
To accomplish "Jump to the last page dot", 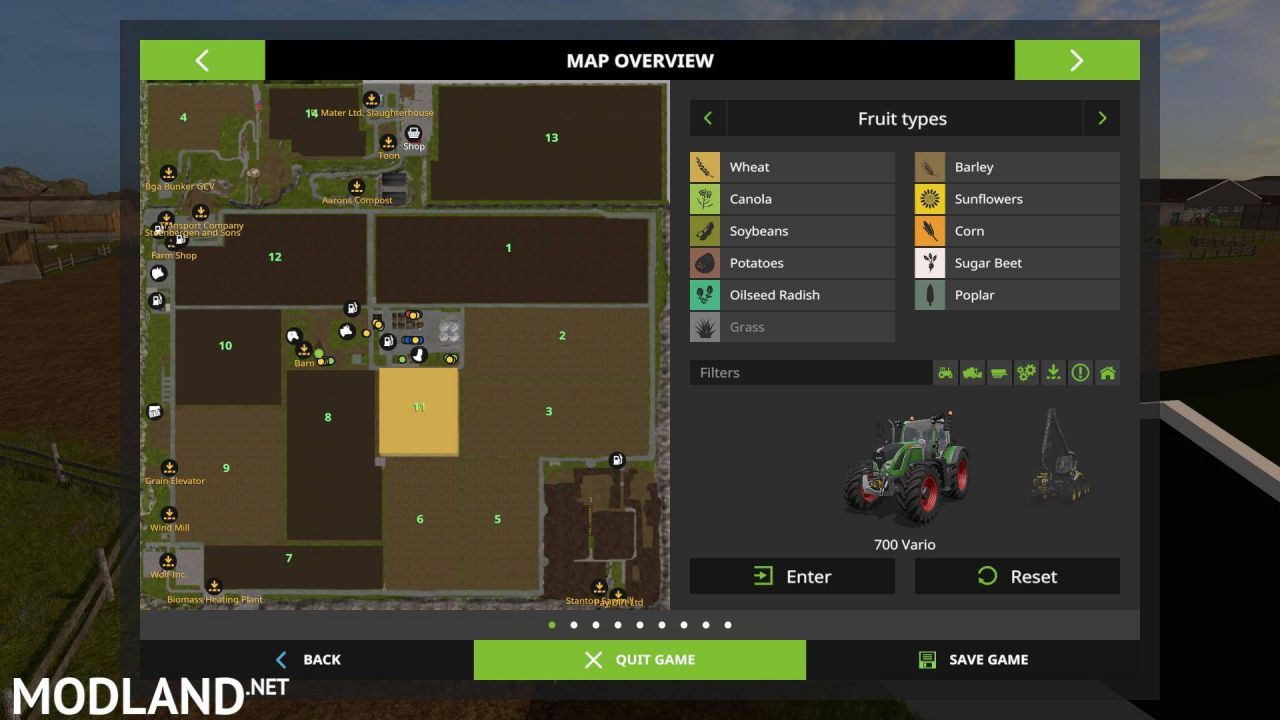I will point(728,625).
